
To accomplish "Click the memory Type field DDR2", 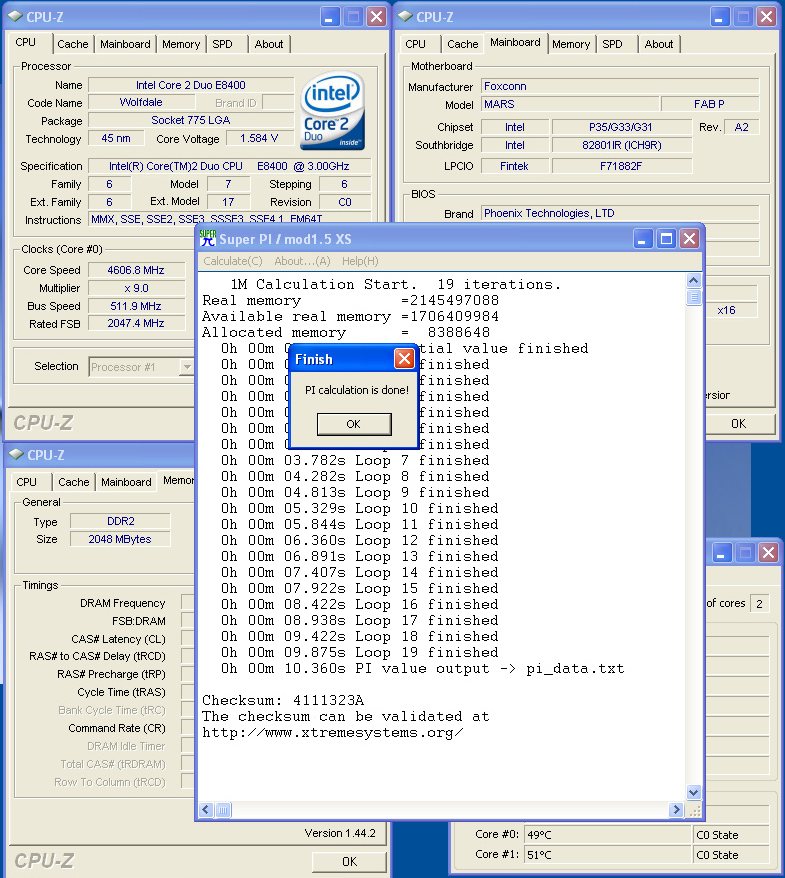I will coord(120,521).
